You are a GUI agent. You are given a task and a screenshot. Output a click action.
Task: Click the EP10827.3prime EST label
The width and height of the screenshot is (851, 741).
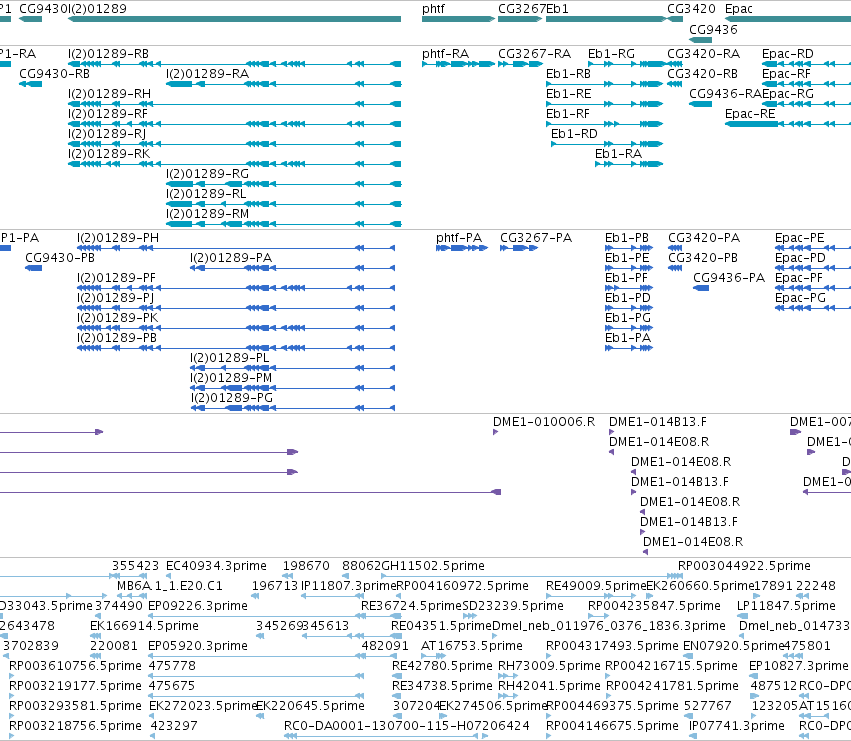[798, 666]
